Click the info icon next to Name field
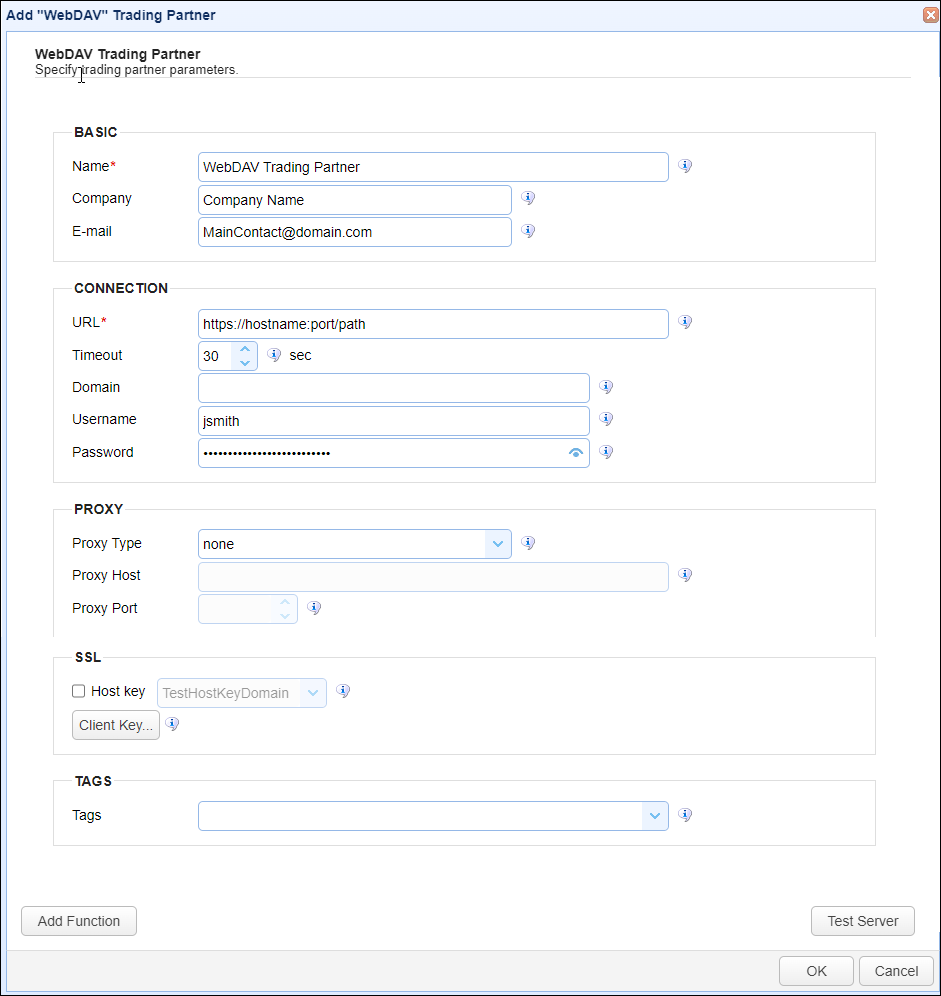Image resolution: width=941 pixels, height=996 pixels. 684,166
